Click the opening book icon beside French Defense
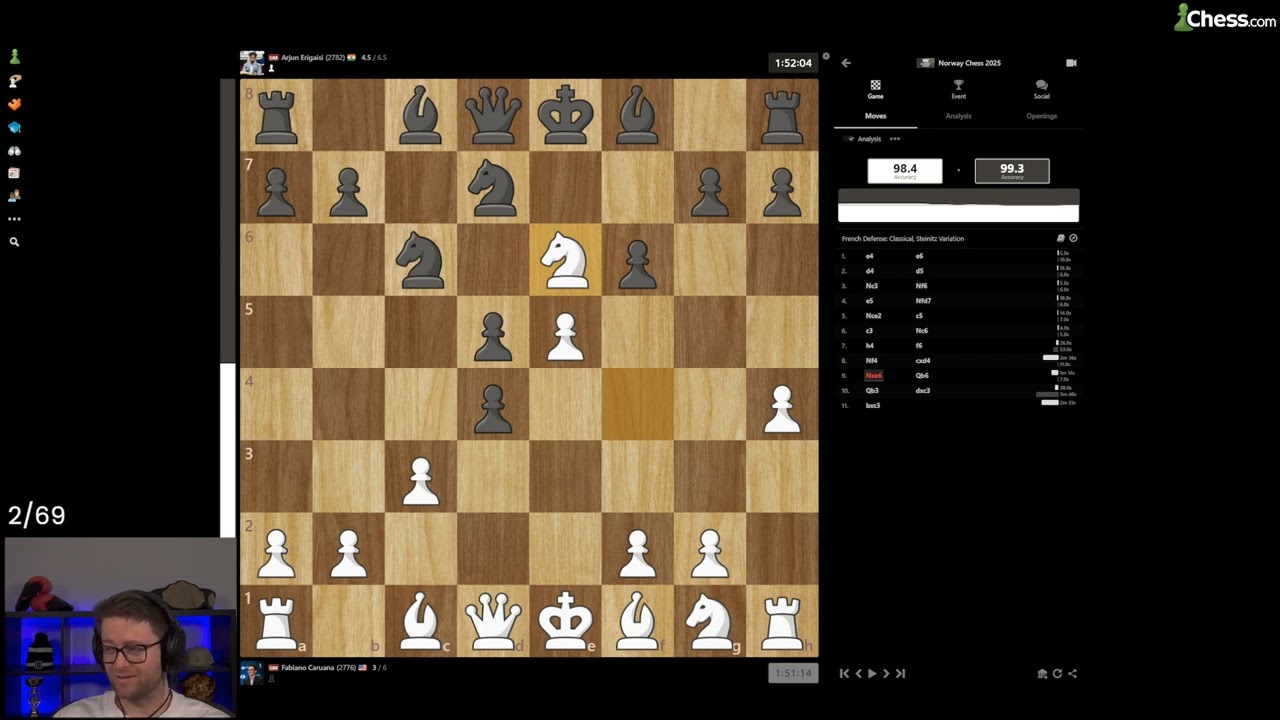Screen dimensions: 1280x720 coord(1061,238)
